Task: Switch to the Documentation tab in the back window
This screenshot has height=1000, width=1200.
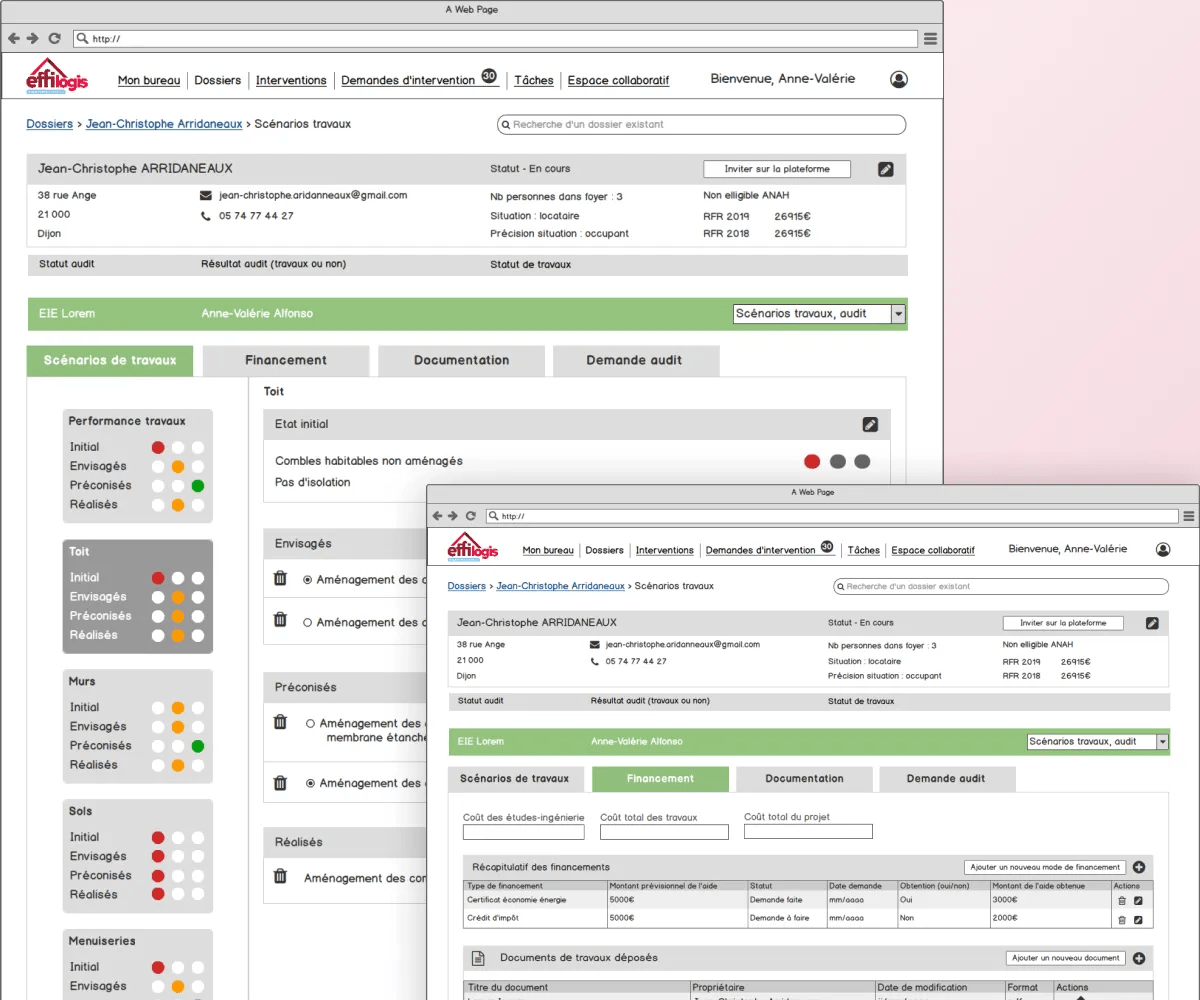Action: (461, 360)
